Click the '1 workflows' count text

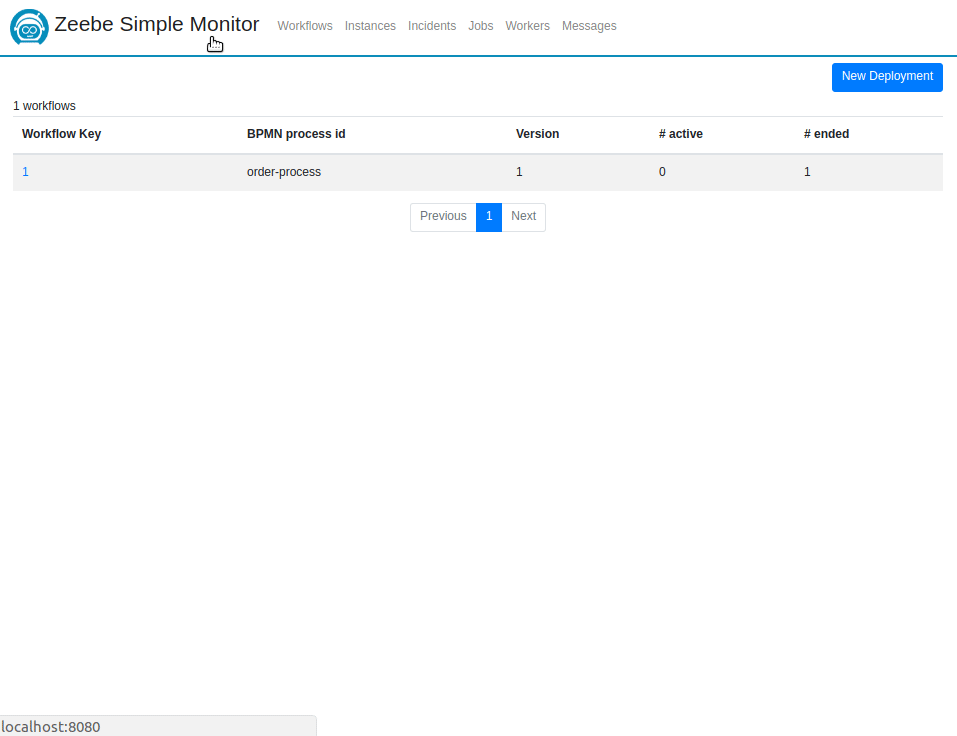(45, 106)
